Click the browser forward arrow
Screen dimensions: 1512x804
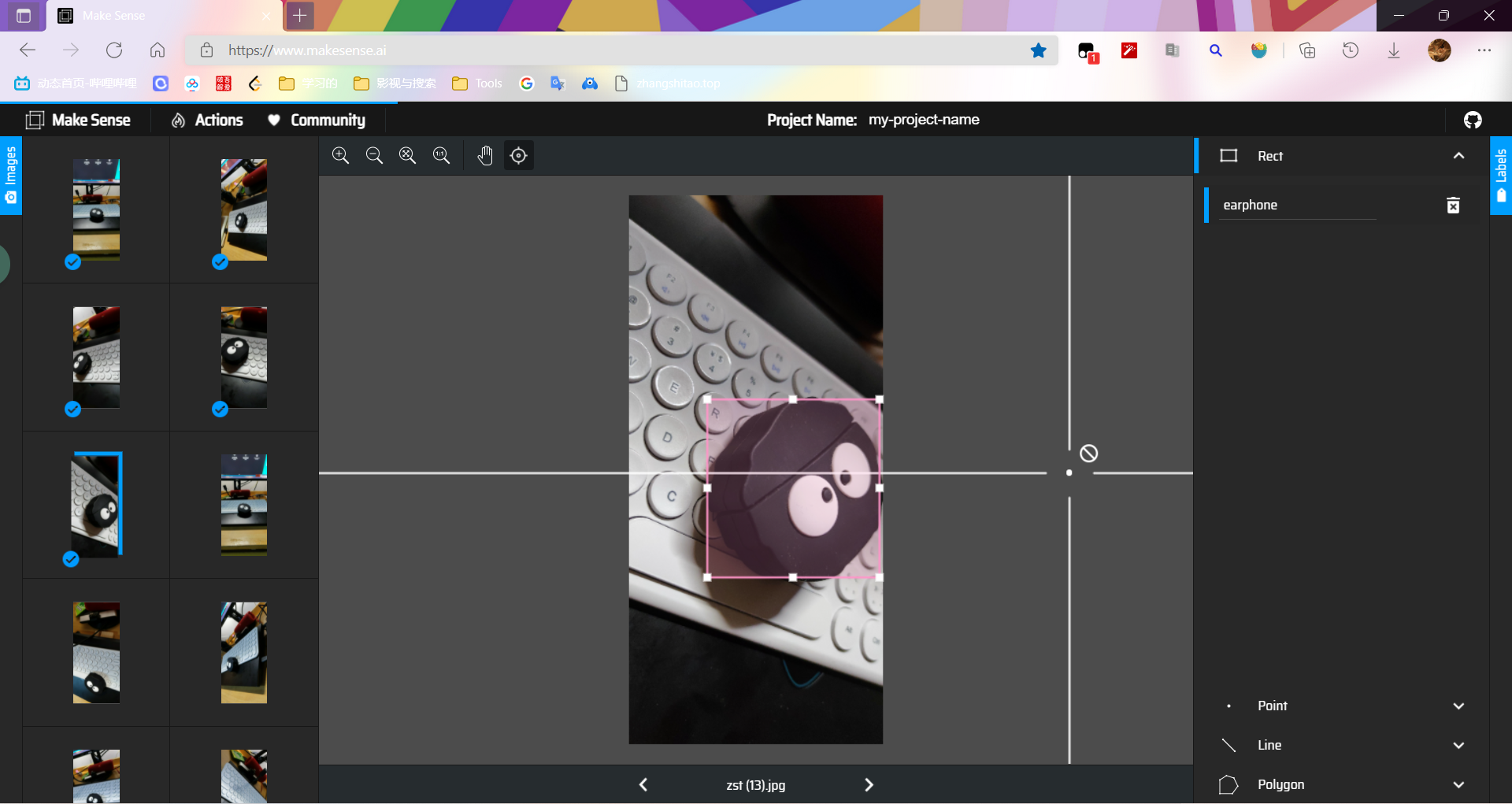click(71, 50)
